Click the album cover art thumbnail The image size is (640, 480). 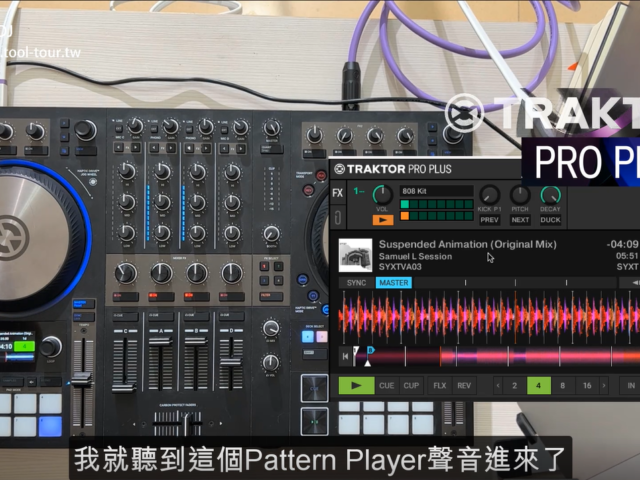[x=356, y=256]
